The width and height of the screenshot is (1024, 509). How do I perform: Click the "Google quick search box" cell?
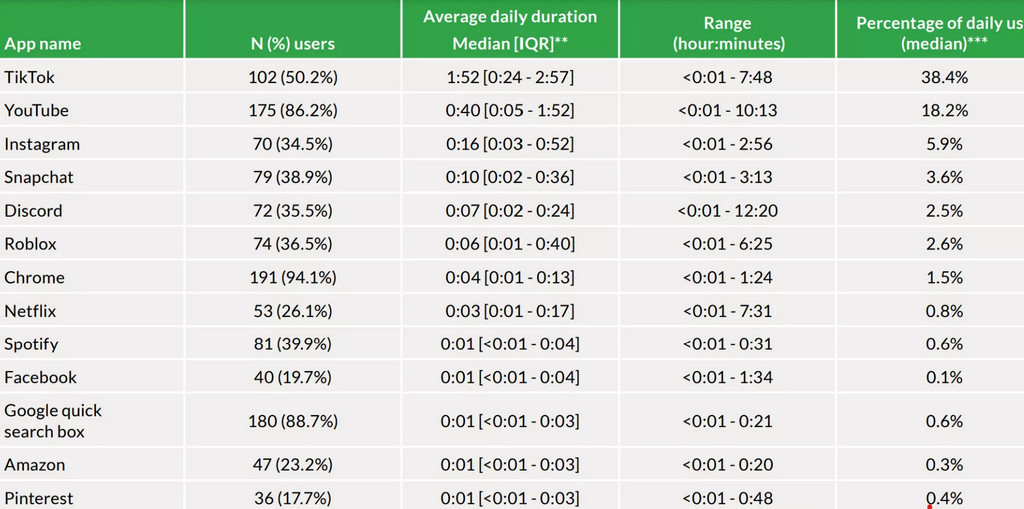tap(53, 421)
